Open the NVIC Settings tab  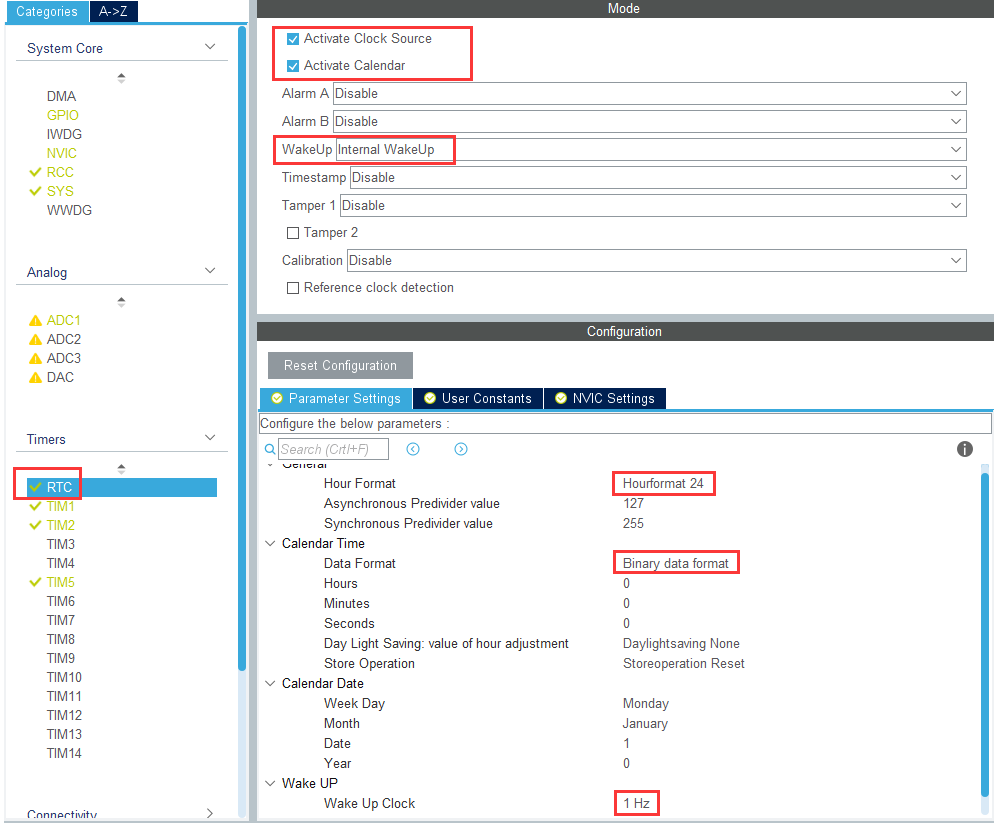(x=605, y=398)
